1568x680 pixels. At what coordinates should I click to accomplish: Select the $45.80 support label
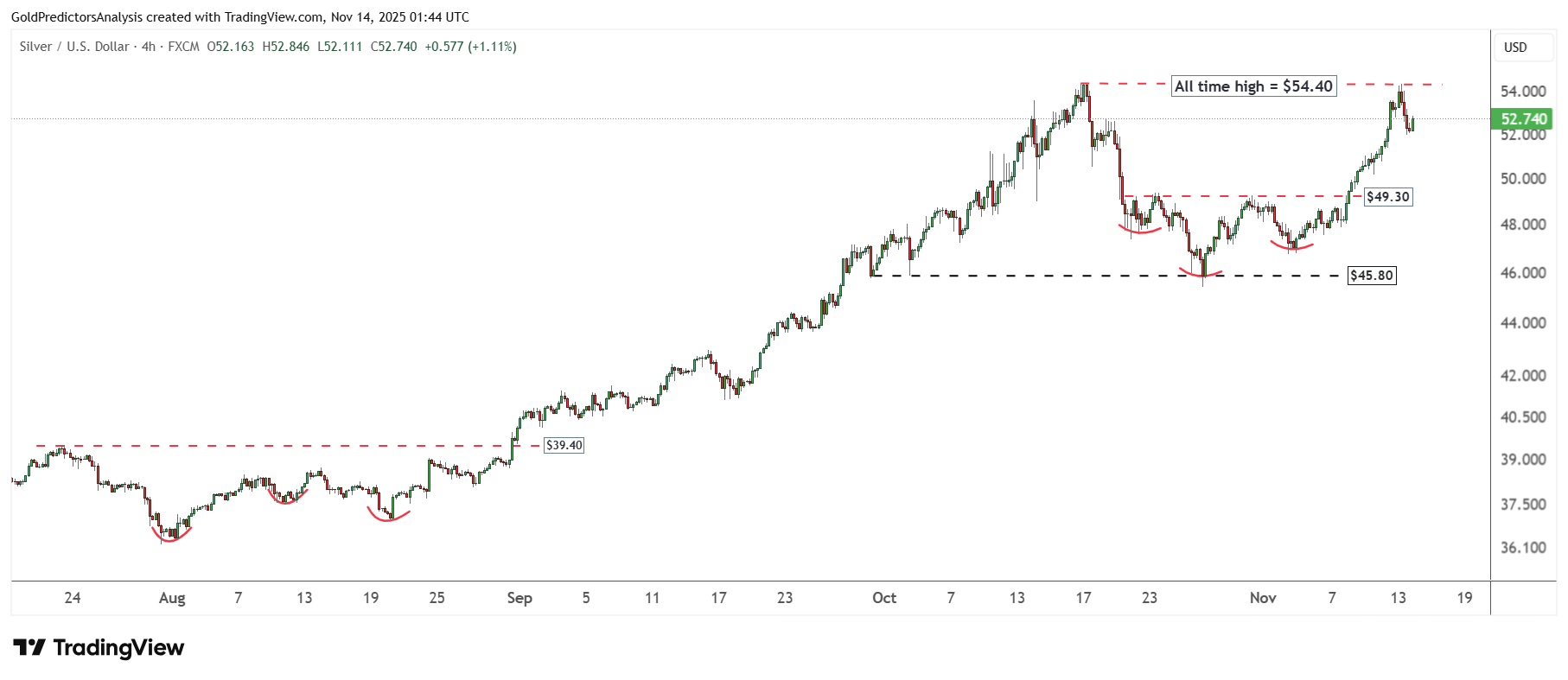click(x=1372, y=276)
